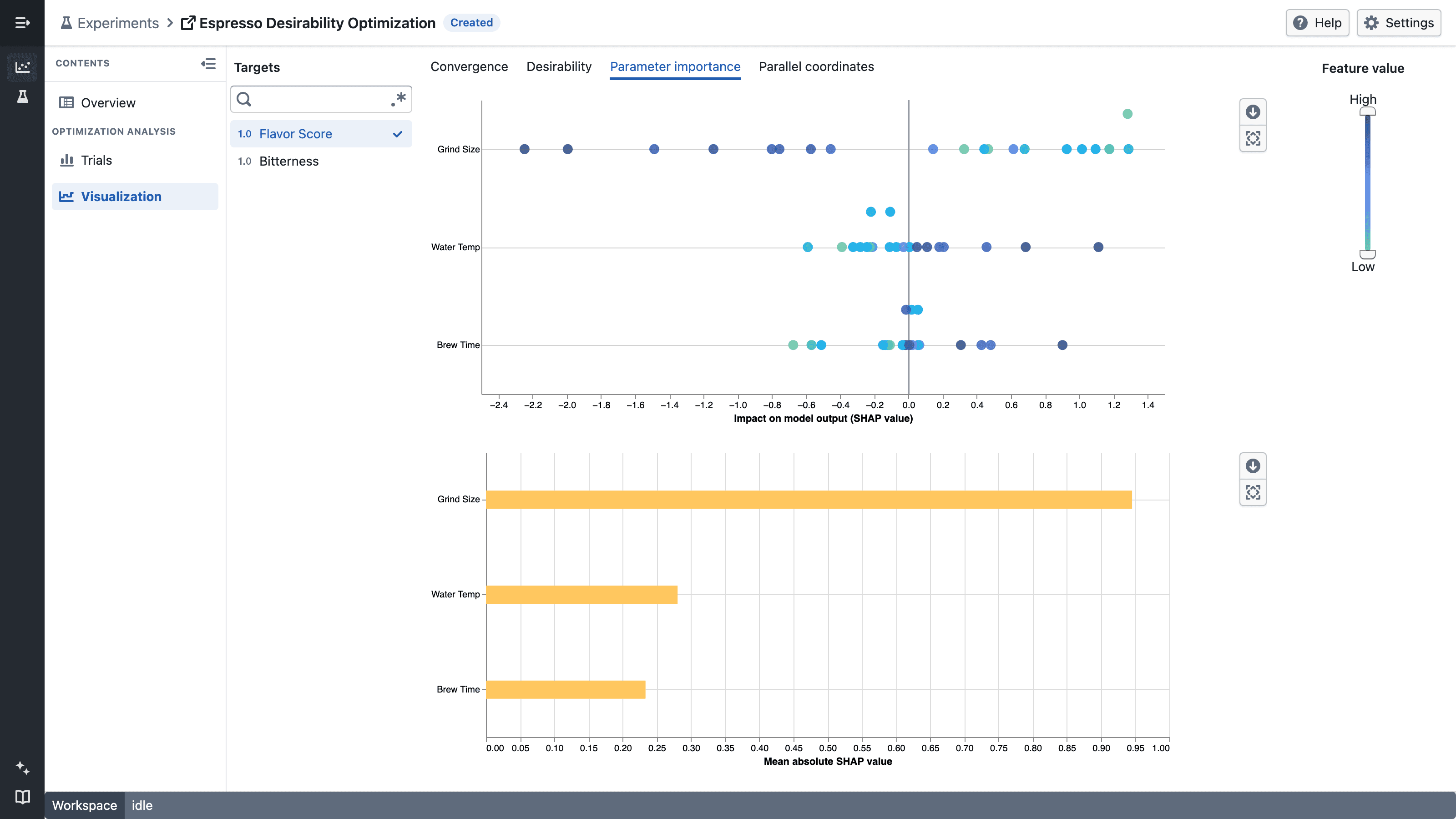
Task: Reset zoom on mean SHAP bar chart
Action: pyautogui.click(x=1253, y=492)
